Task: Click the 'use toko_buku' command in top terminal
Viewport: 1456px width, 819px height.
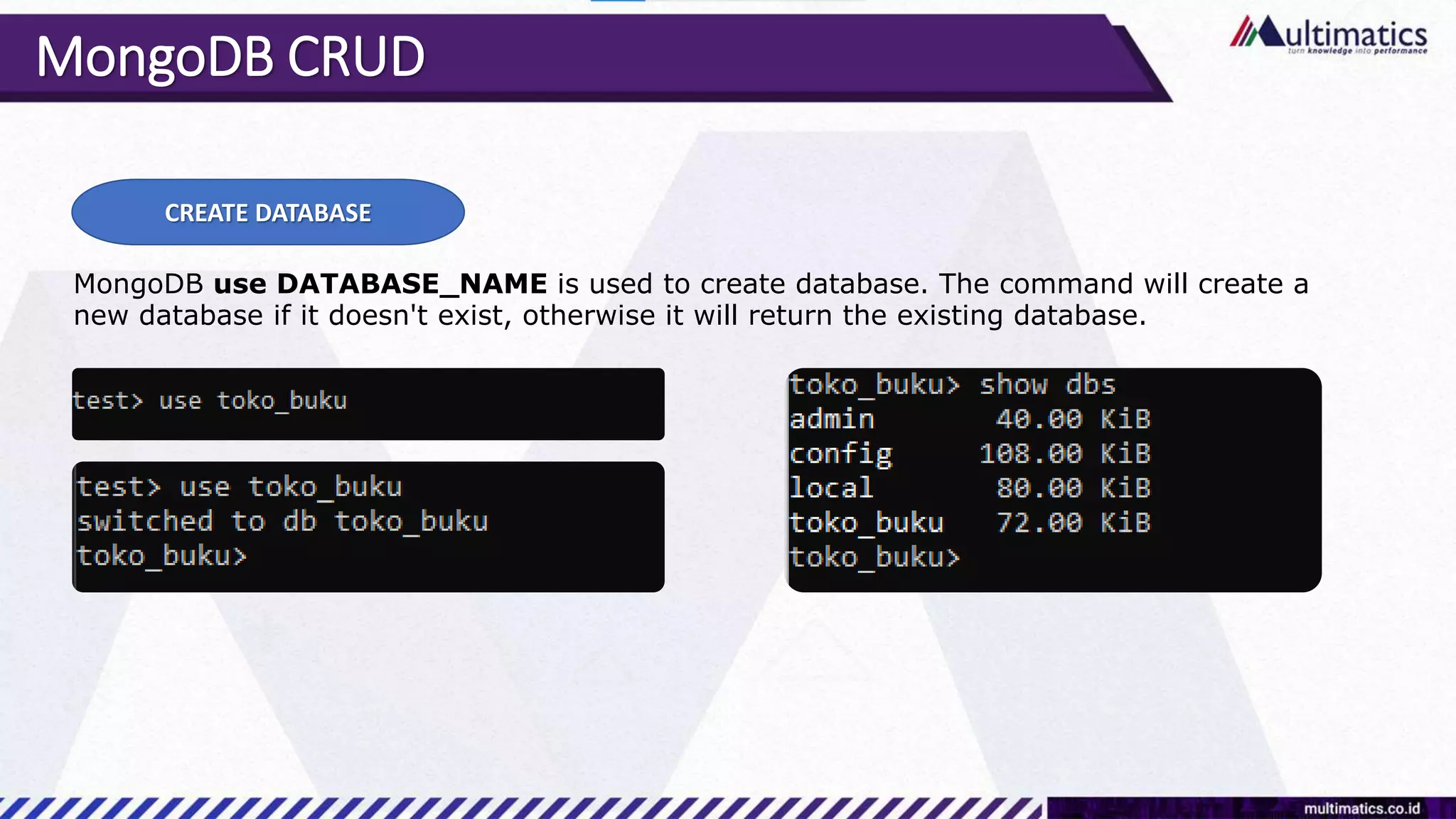Action: (252, 401)
